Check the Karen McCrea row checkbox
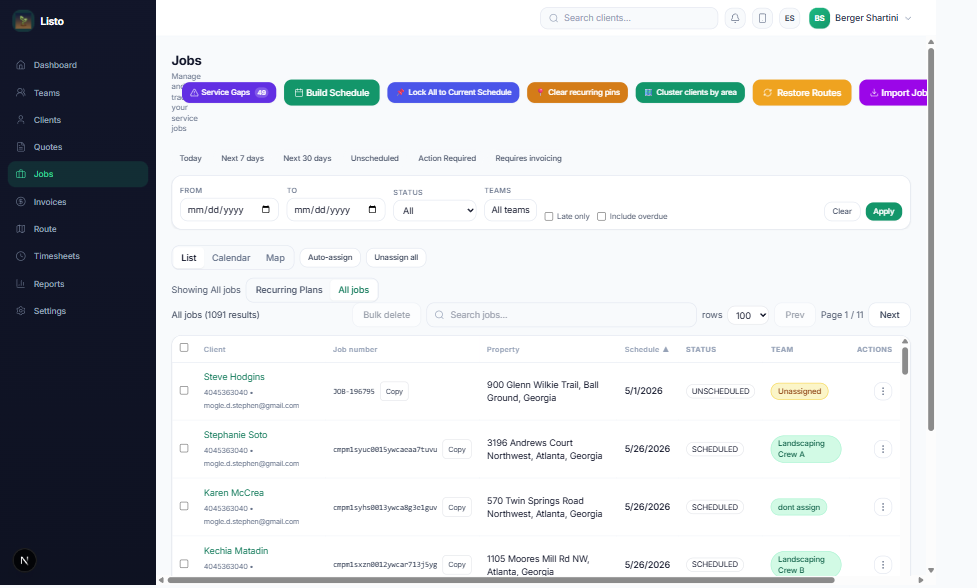This screenshot has height=588, width=977. 184,506
